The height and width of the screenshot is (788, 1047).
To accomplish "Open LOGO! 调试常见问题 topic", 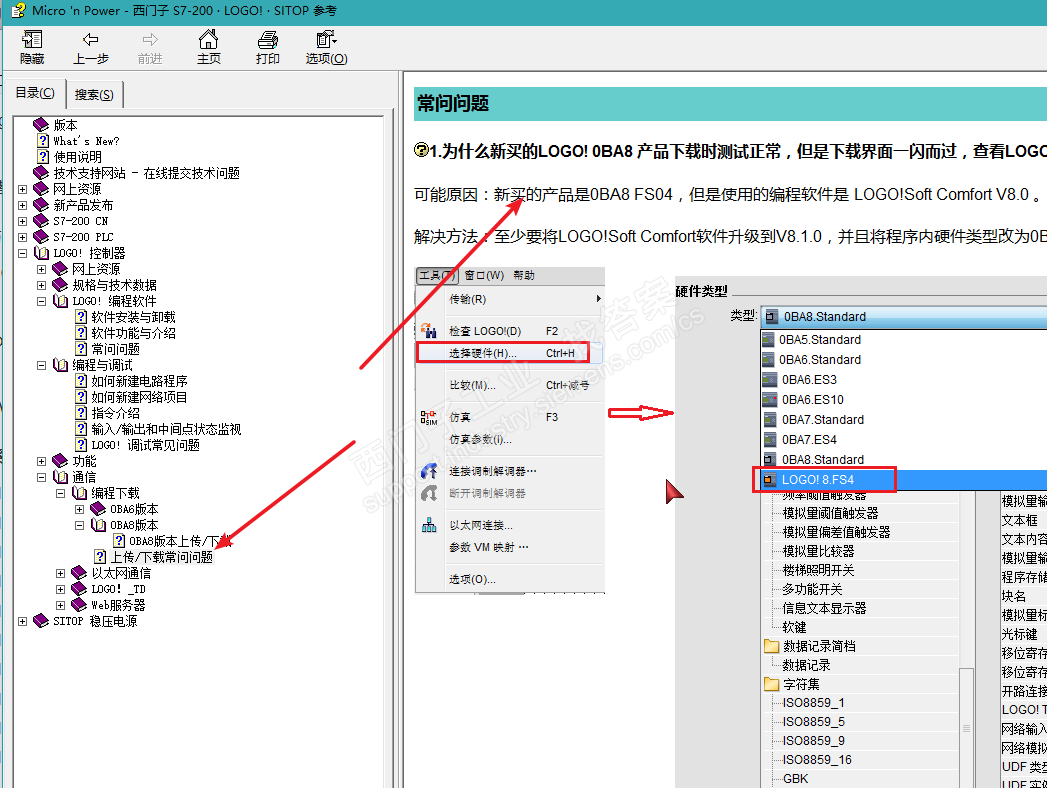I will pyautogui.click(x=146, y=445).
